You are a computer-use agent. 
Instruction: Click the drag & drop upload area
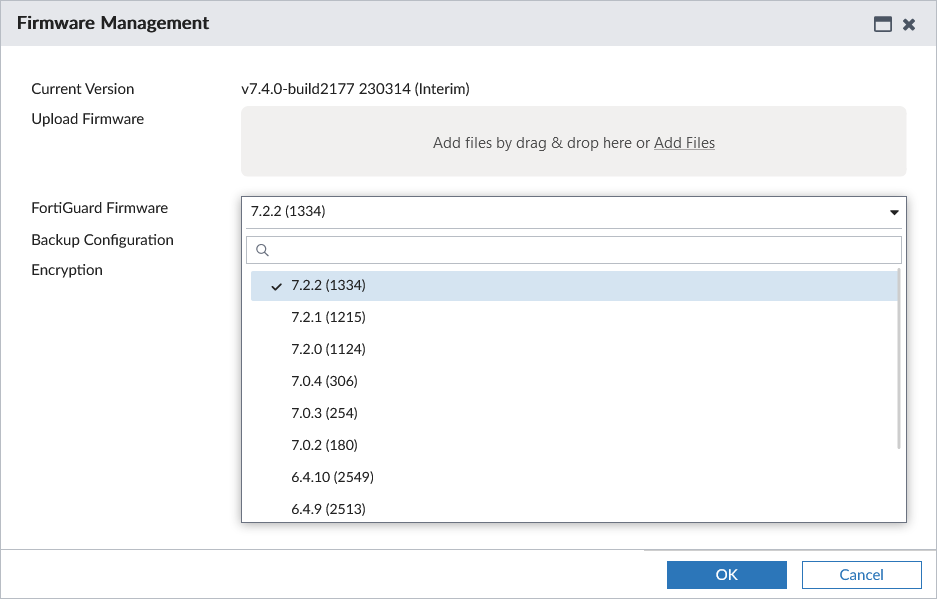(571, 142)
